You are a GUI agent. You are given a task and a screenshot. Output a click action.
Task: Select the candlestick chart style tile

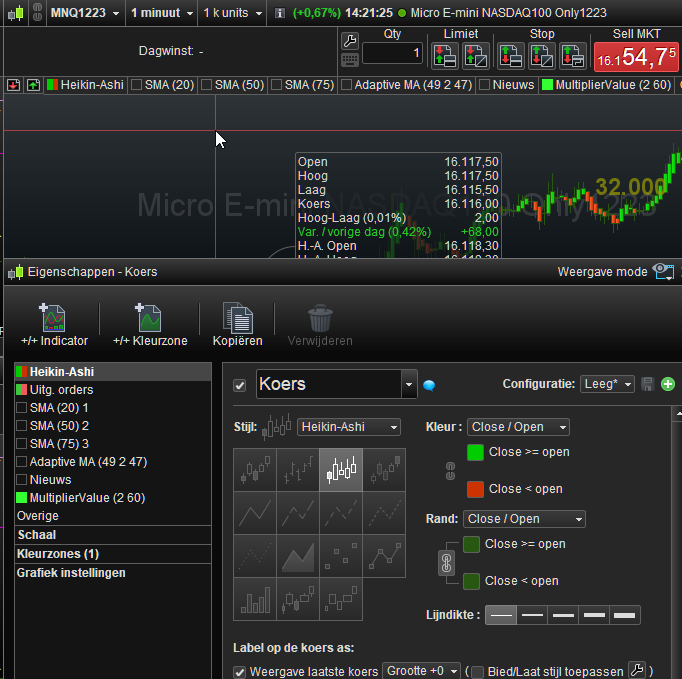pyautogui.click(x=255, y=470)
